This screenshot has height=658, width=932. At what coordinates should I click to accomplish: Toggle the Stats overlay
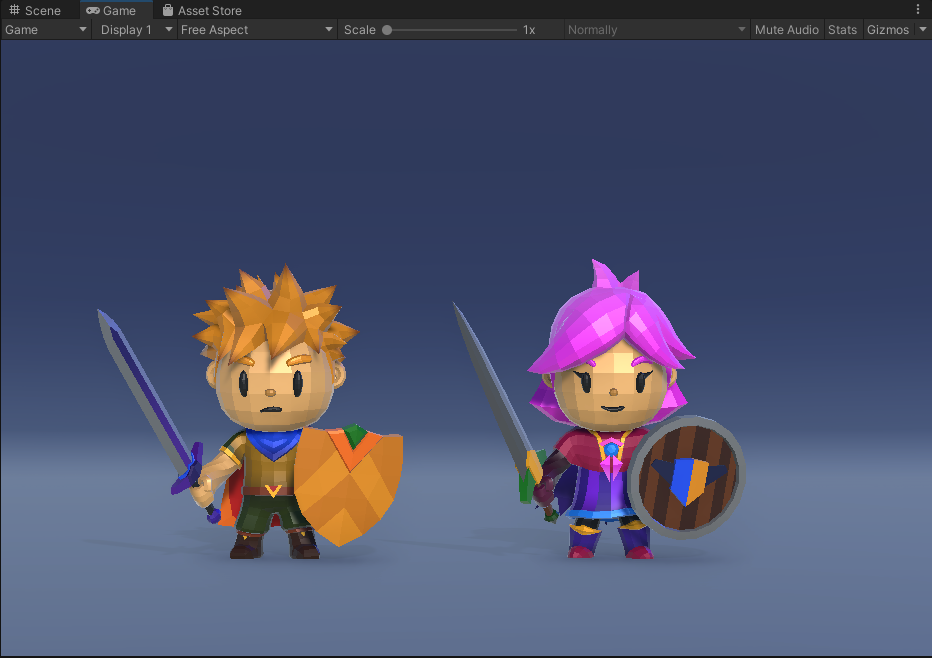pos(842,30)
